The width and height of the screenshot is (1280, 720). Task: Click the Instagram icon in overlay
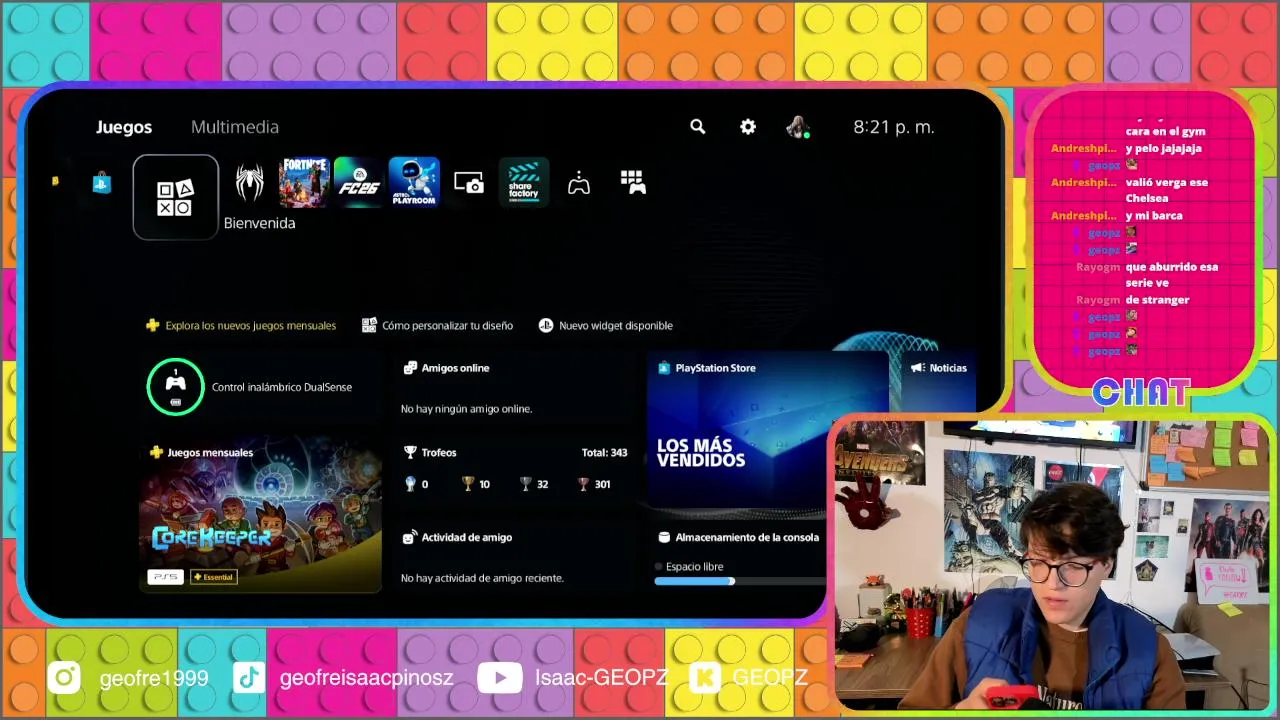64,678
